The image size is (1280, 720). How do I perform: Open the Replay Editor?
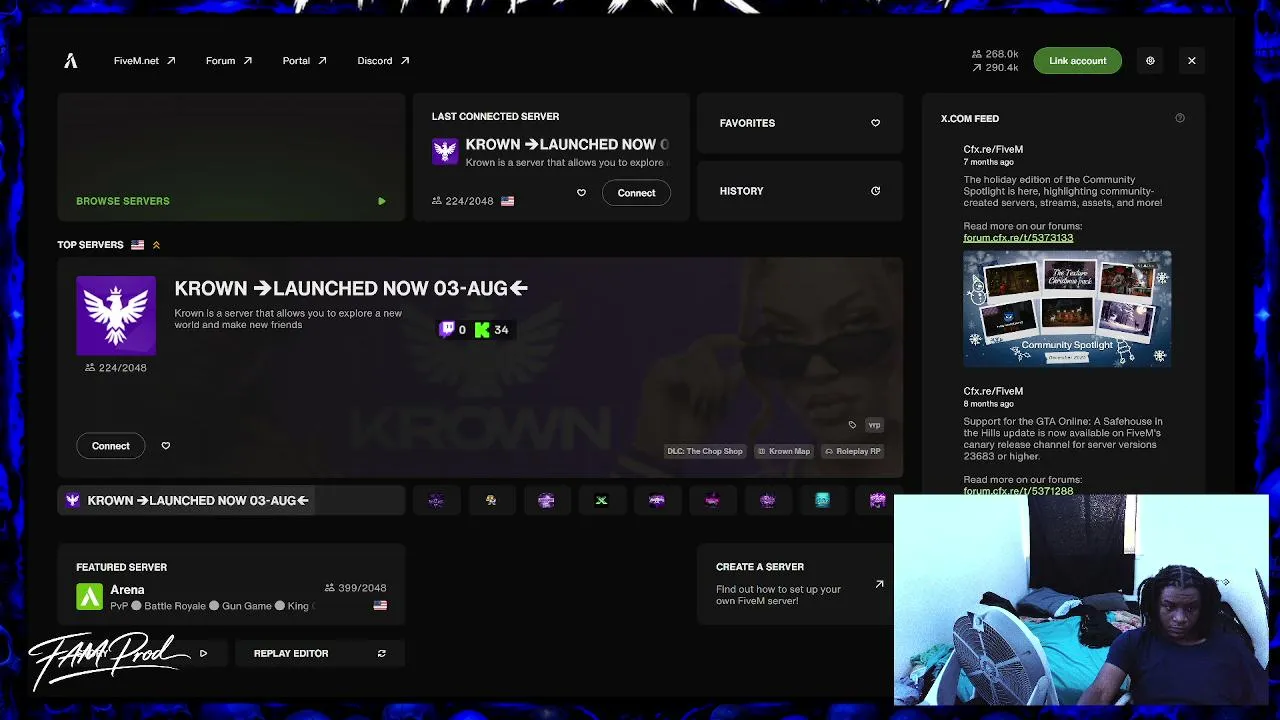click(x=320, y=654)
